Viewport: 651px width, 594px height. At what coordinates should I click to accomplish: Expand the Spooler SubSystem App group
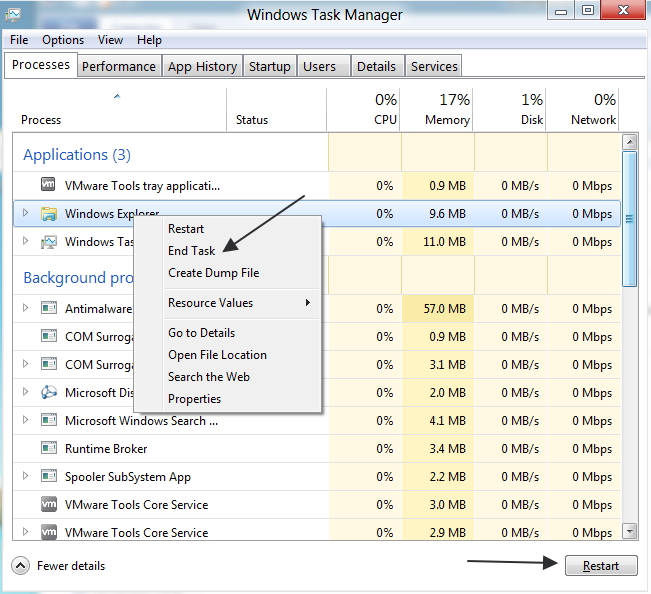[25, 476]
